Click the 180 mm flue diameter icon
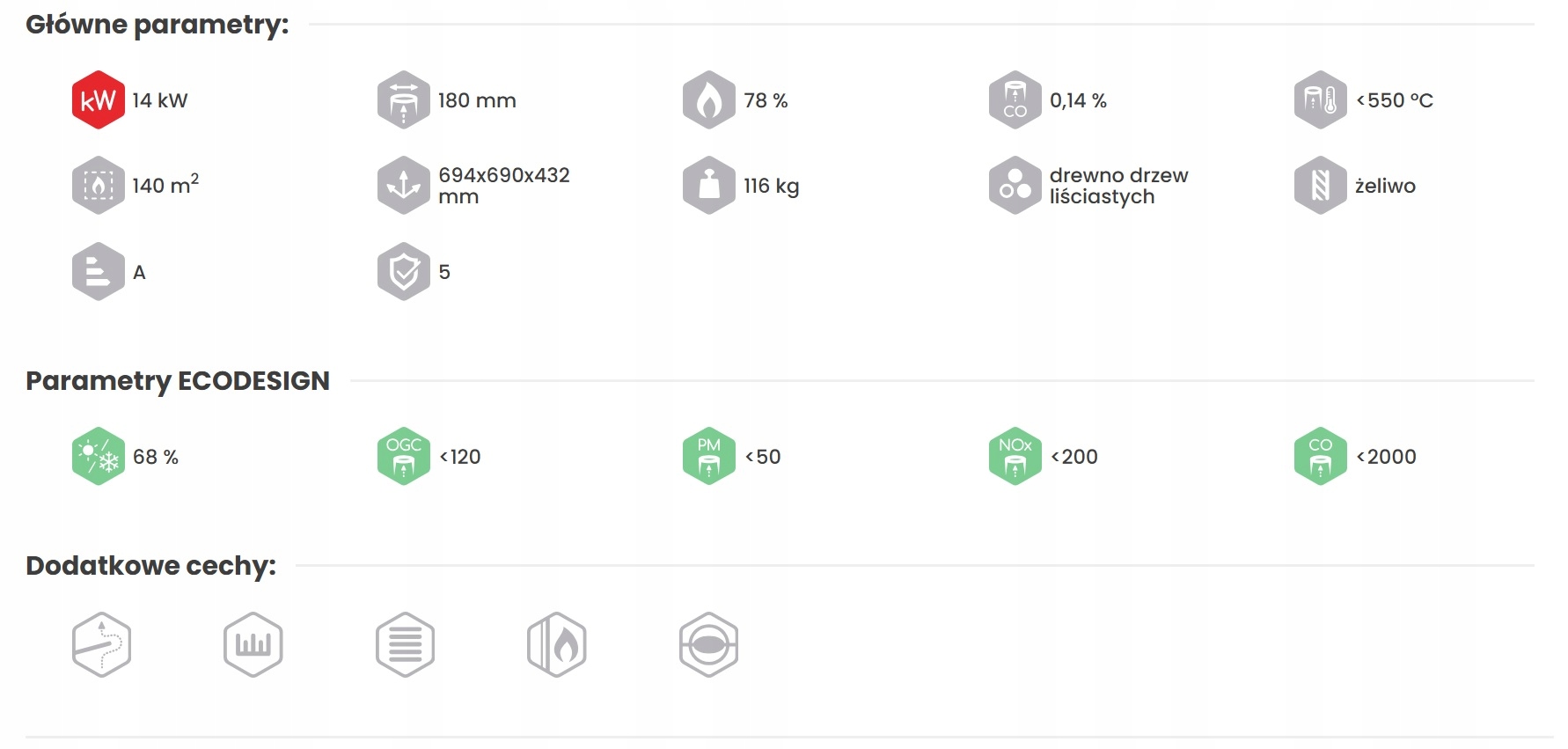The width and height of the screenshot is (1568, 749). (x=403, y=100)
